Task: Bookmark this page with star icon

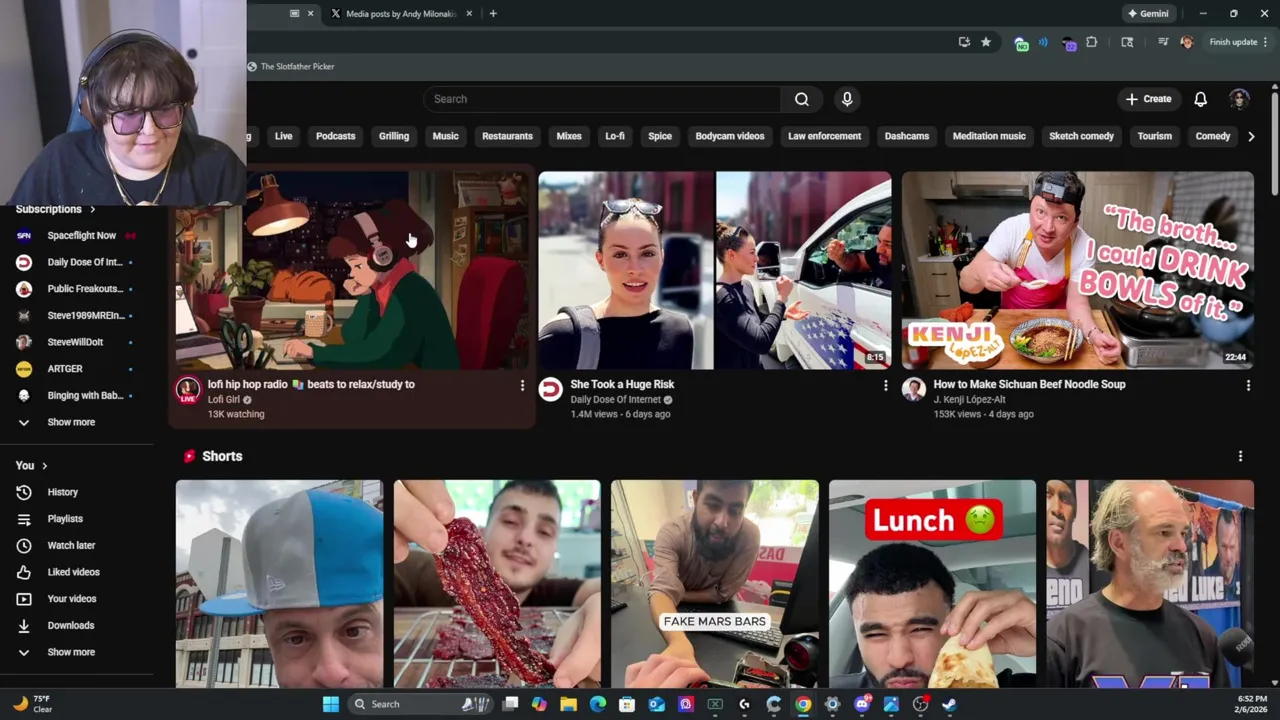Action: point(986,42)
